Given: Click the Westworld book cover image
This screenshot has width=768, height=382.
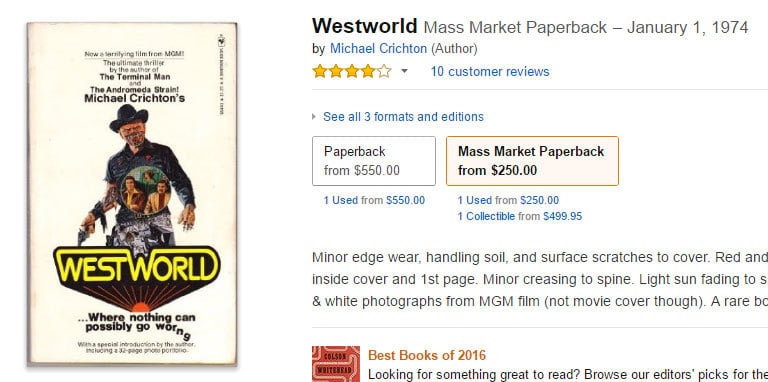Looking at the screenshot, I should click(132, 194).
